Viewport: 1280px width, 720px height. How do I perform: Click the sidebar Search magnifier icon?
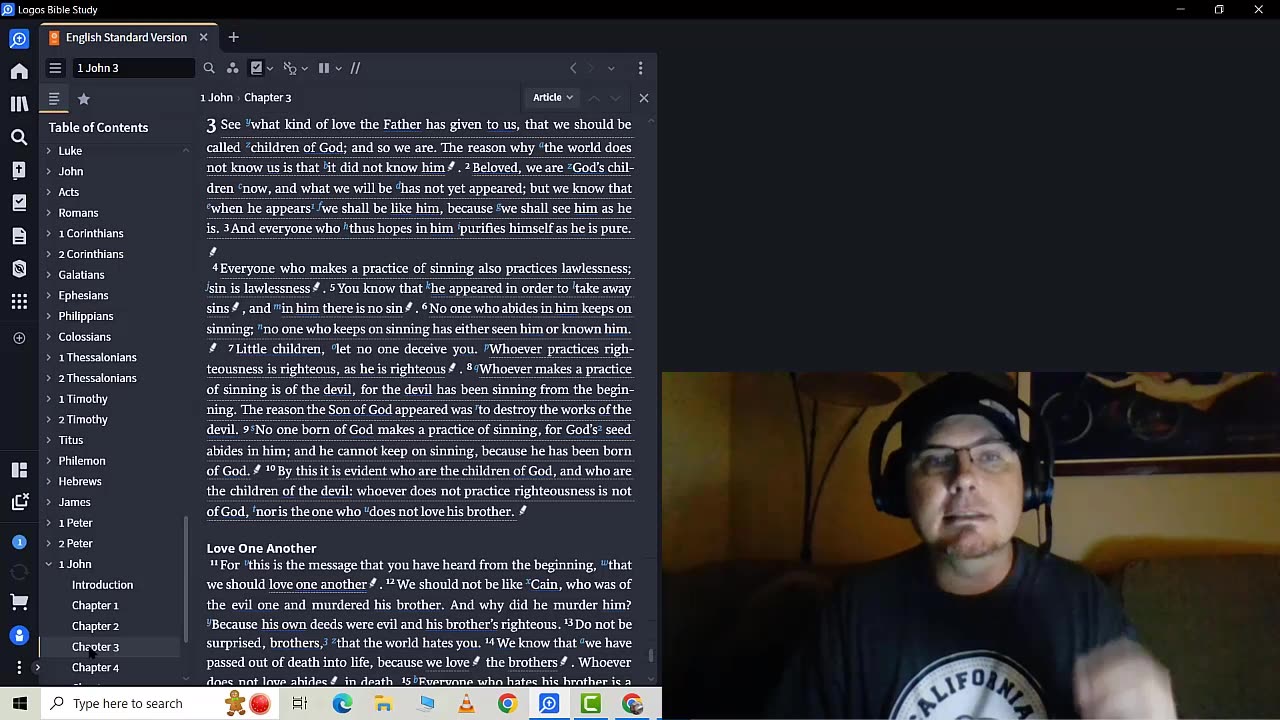click(19, 137)
